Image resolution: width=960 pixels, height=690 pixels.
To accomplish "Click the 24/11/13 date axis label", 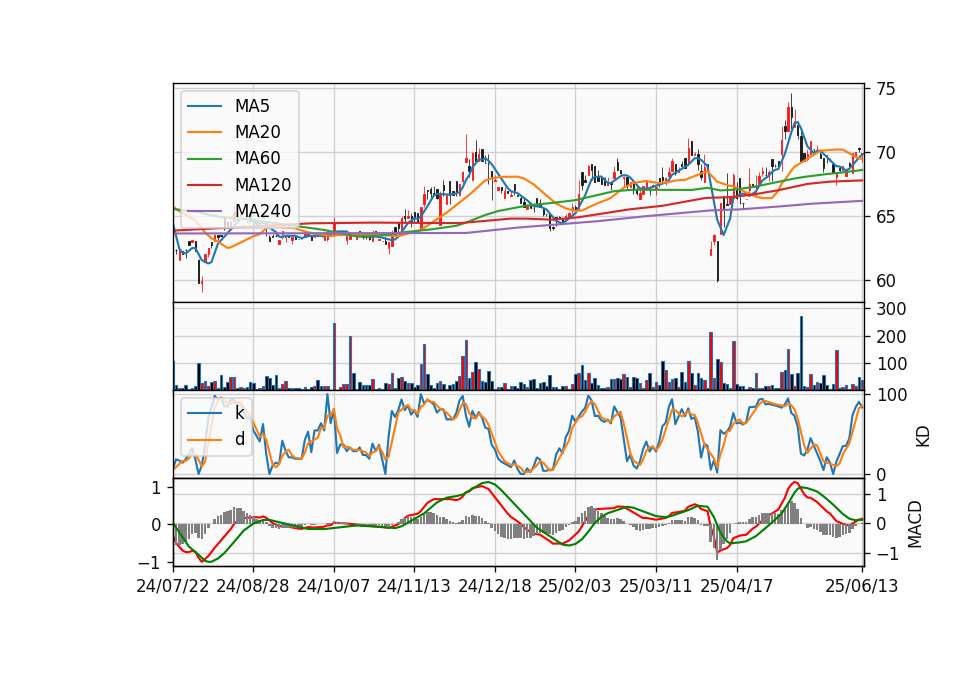I will coord(414,586).
